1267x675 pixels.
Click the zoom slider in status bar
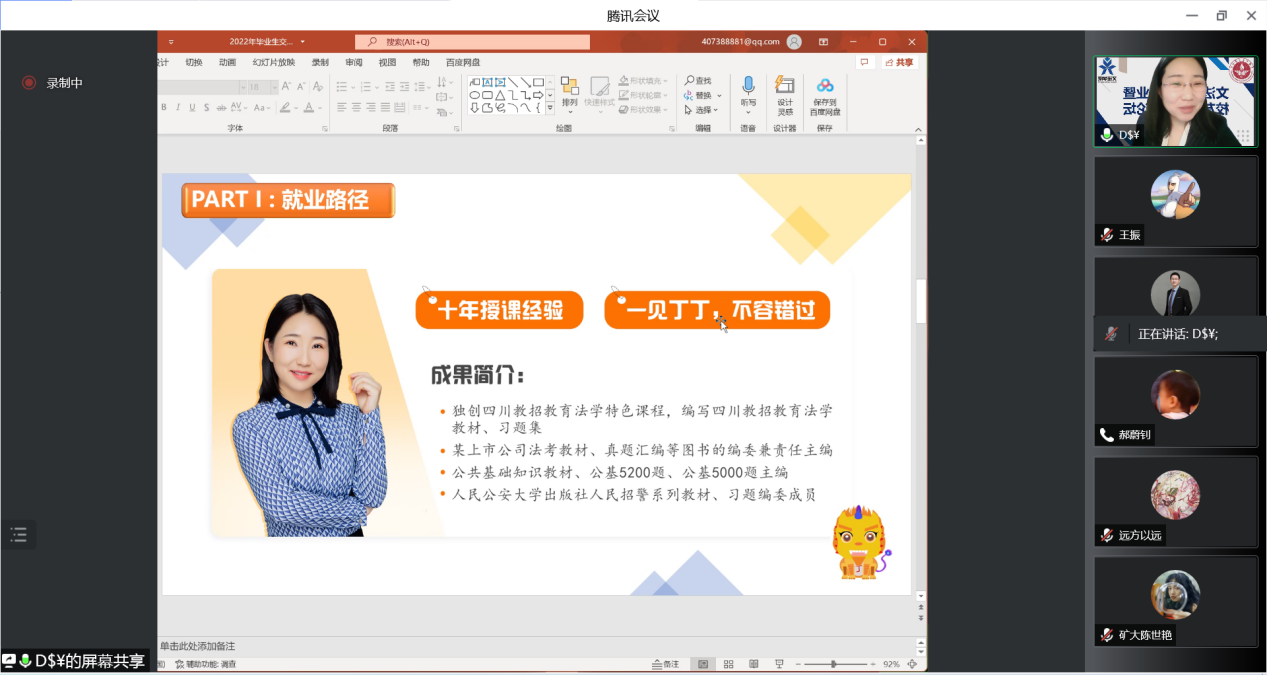click(x=834, y=664)
